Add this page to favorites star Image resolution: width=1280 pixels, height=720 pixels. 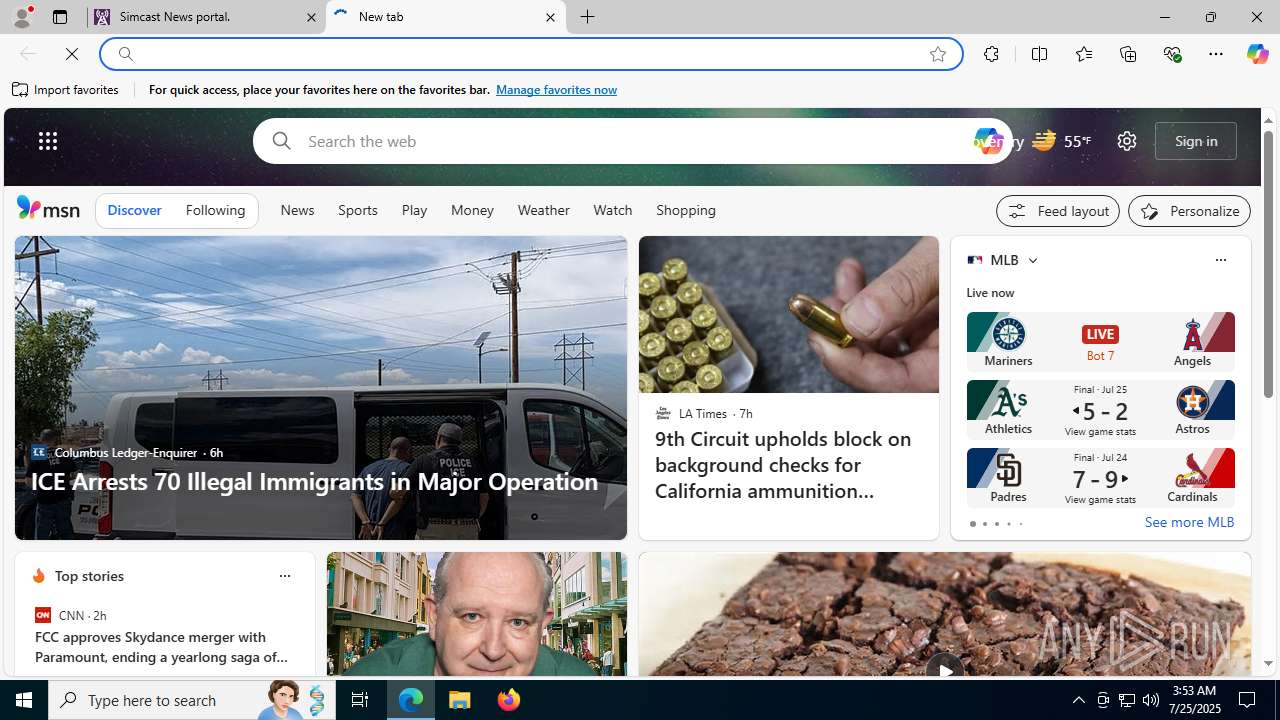pyautogui.click(x=937, y=54)
